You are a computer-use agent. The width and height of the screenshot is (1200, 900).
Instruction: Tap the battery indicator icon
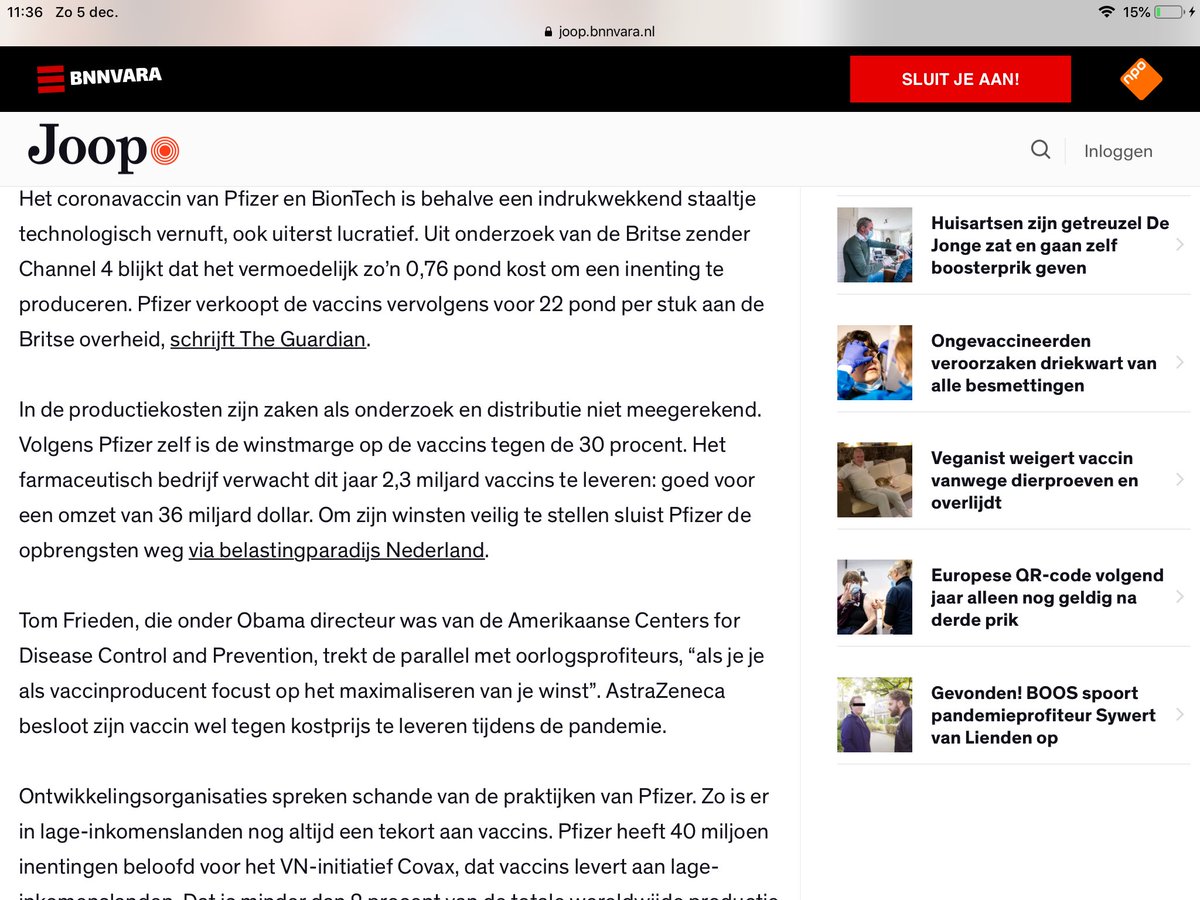pyautogui.click(x=1168, y=12)
